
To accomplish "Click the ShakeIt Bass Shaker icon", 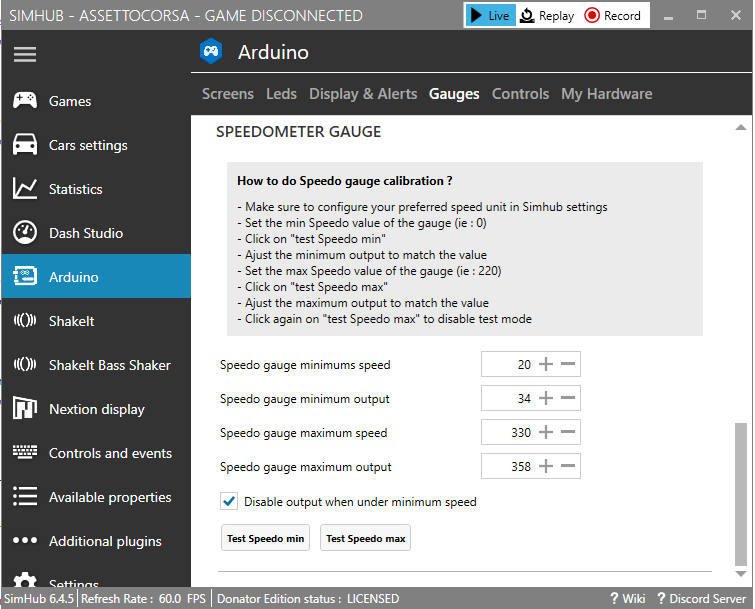I will (25, 365).
